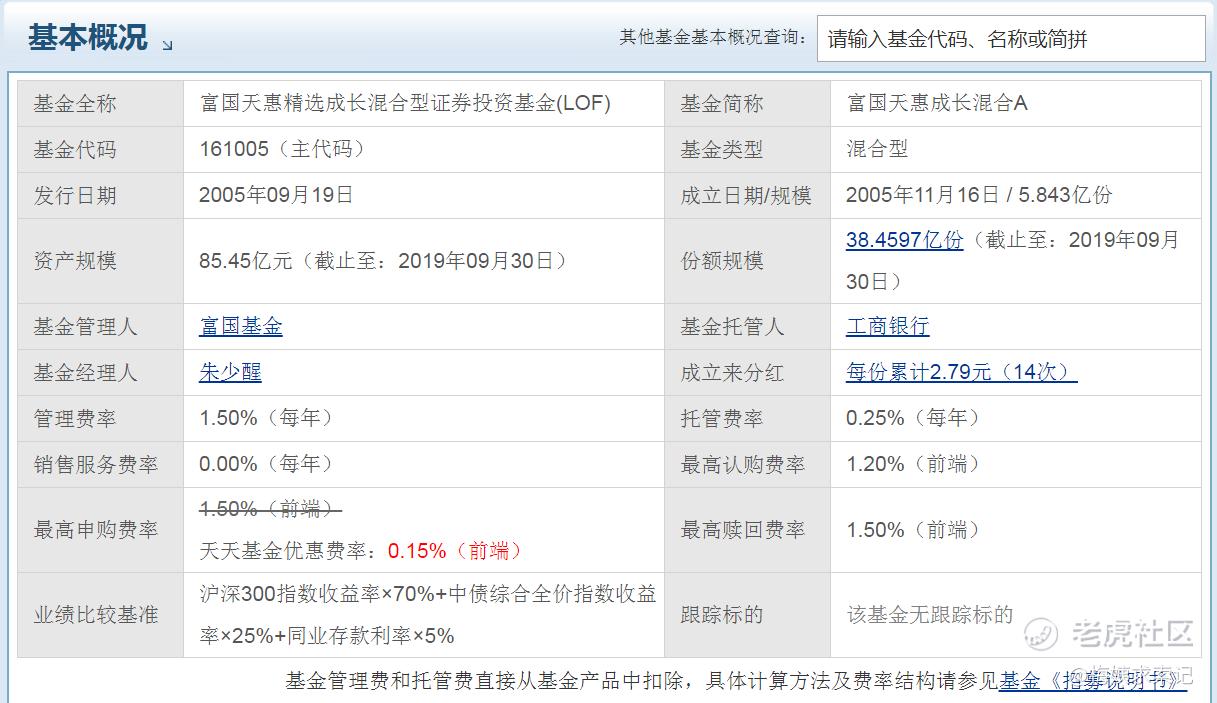Select max redemption fee 1.50%（前端）
Image resolution: width=1217 pixels, height=703 pixels.
point(914,530)
